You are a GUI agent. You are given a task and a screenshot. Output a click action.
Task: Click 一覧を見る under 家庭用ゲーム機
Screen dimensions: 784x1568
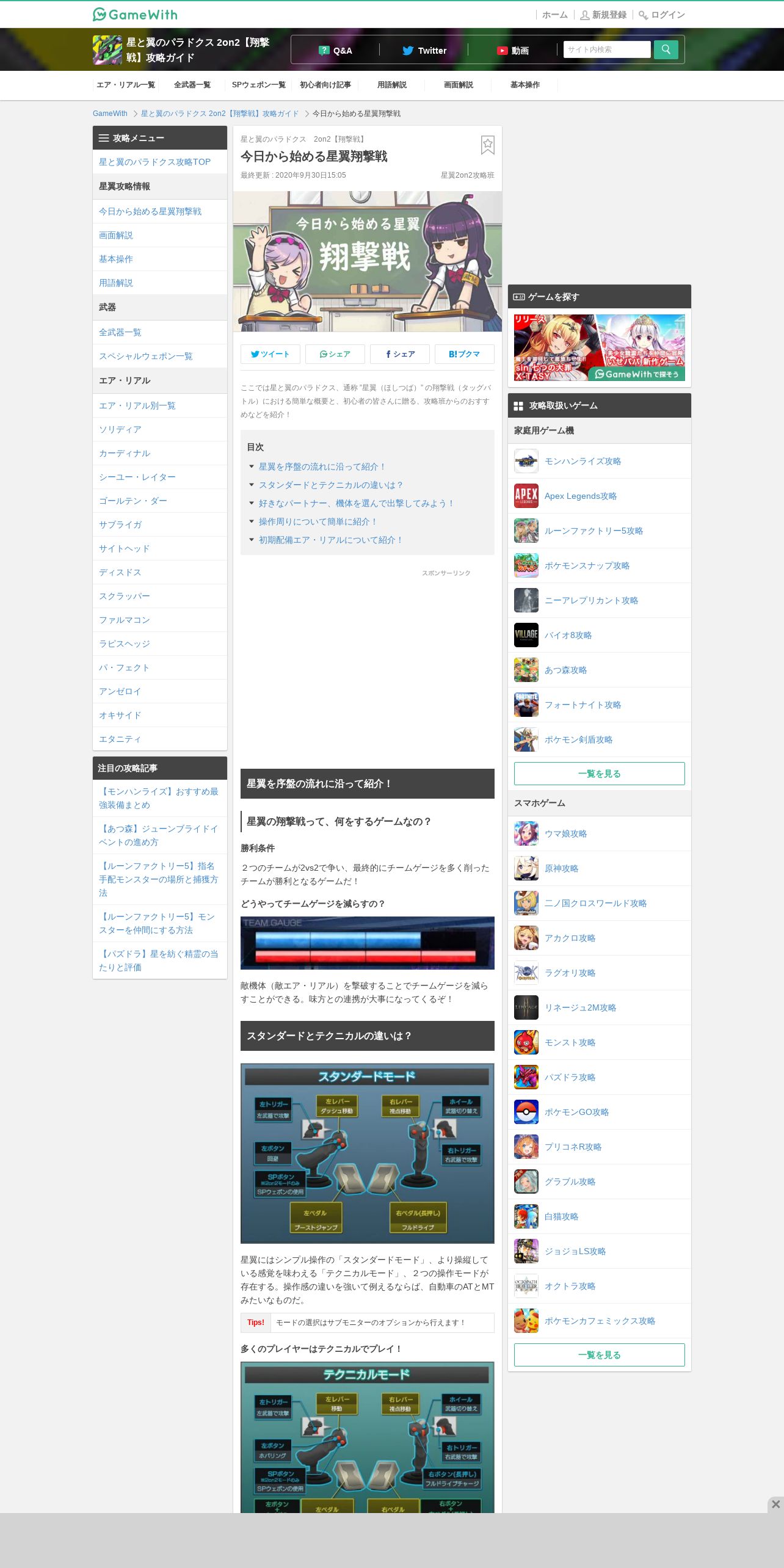coord(600,774)
